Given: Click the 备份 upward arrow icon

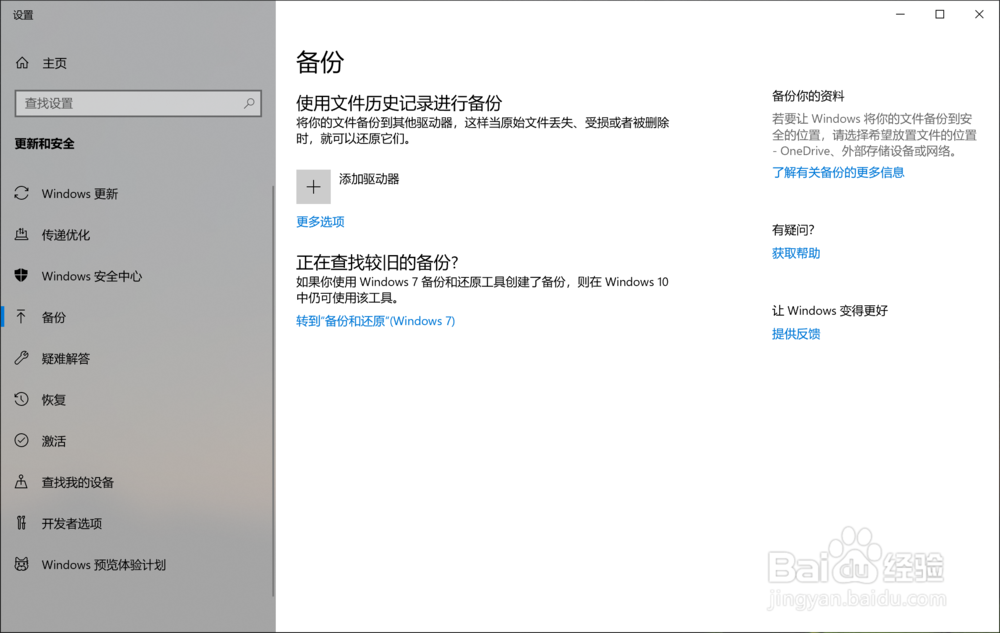Looking at the screenshot, I should (x=22, y=317).
